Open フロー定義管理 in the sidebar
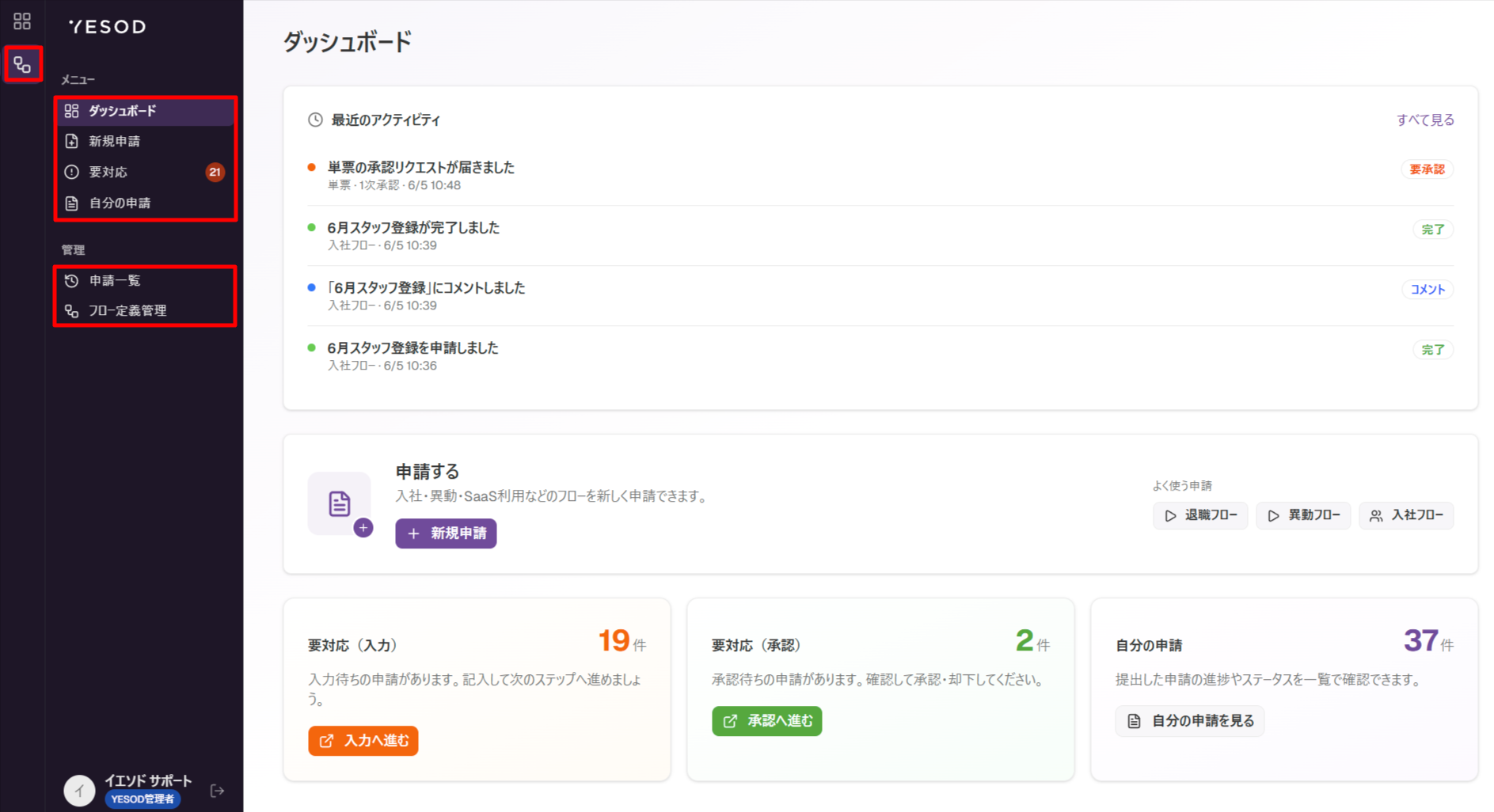 (x=146, y=310)
